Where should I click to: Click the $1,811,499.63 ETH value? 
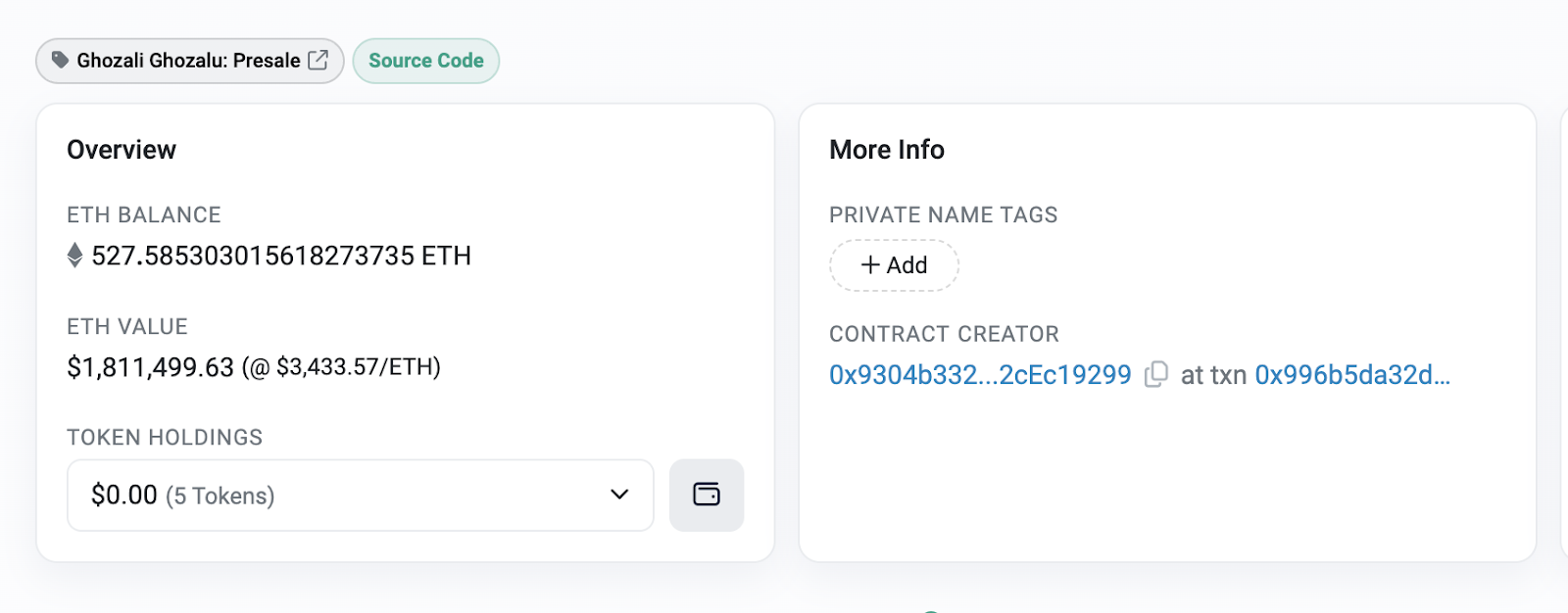click(150, 367)
